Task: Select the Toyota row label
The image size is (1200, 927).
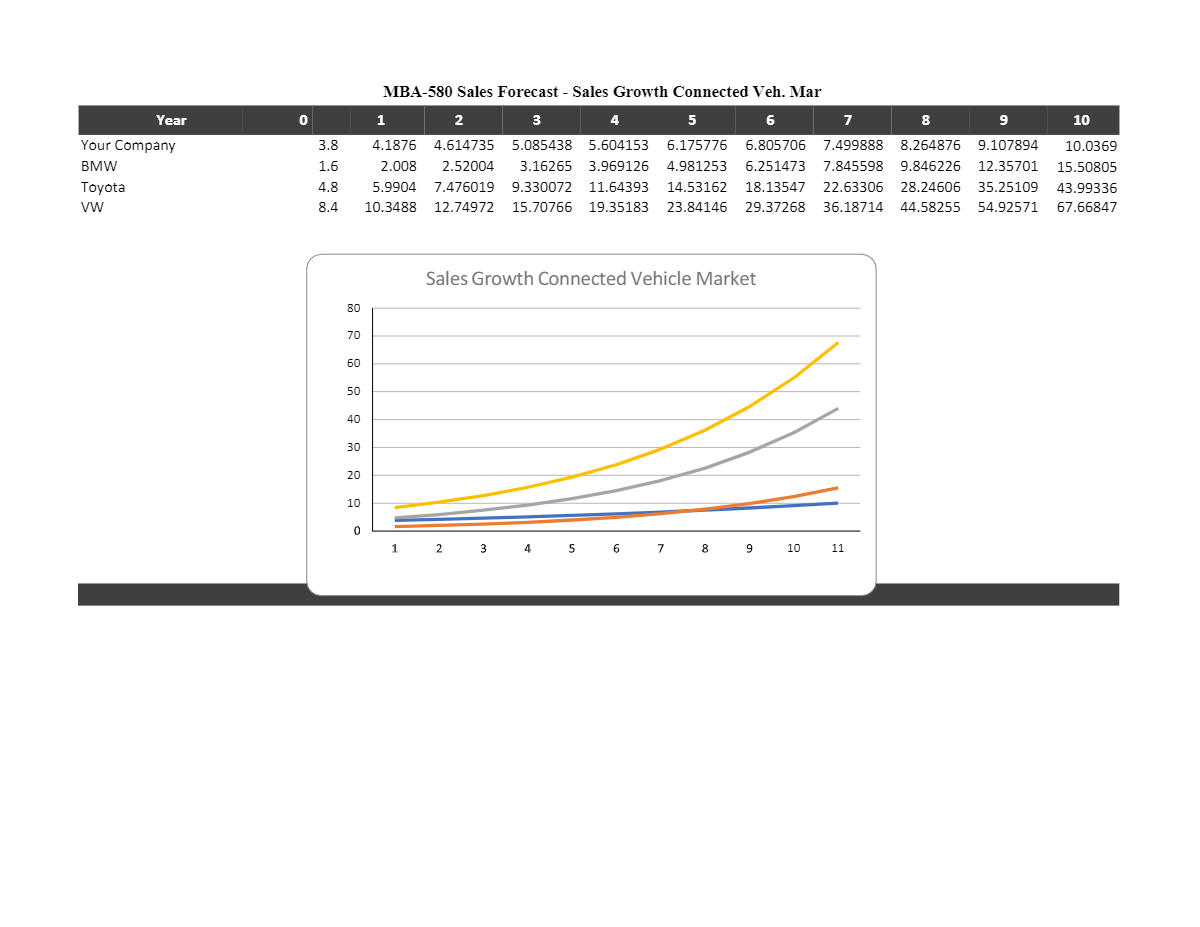Action: pyautogui.click(x=103, y=187)
